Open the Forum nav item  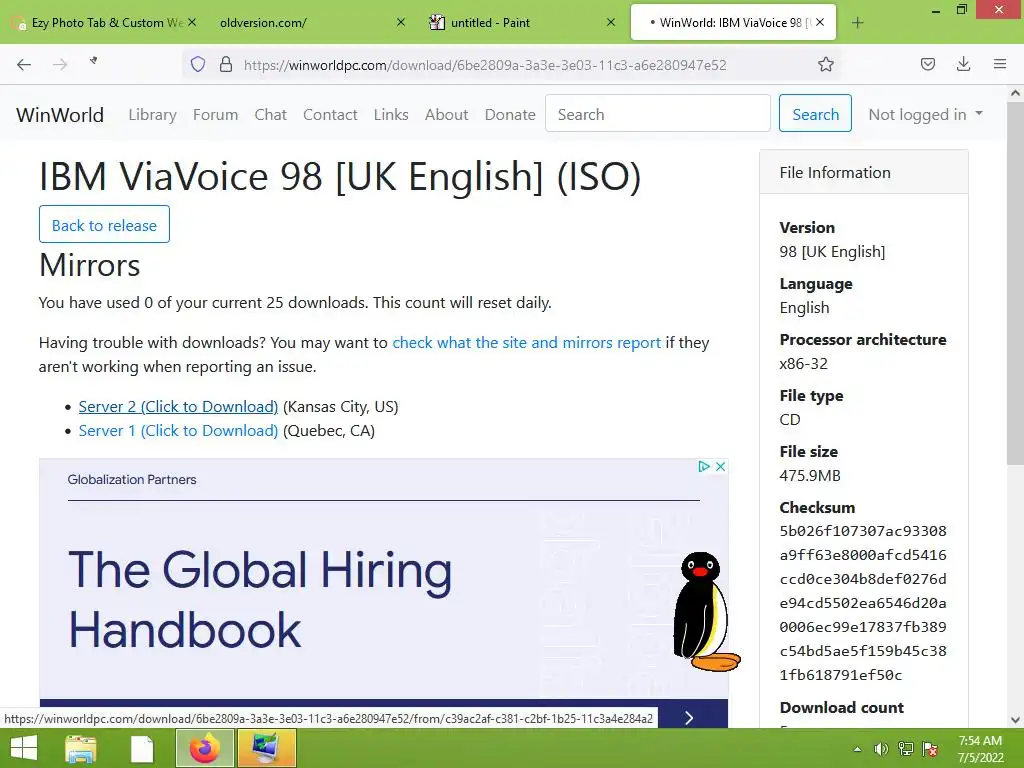[216, 115]
